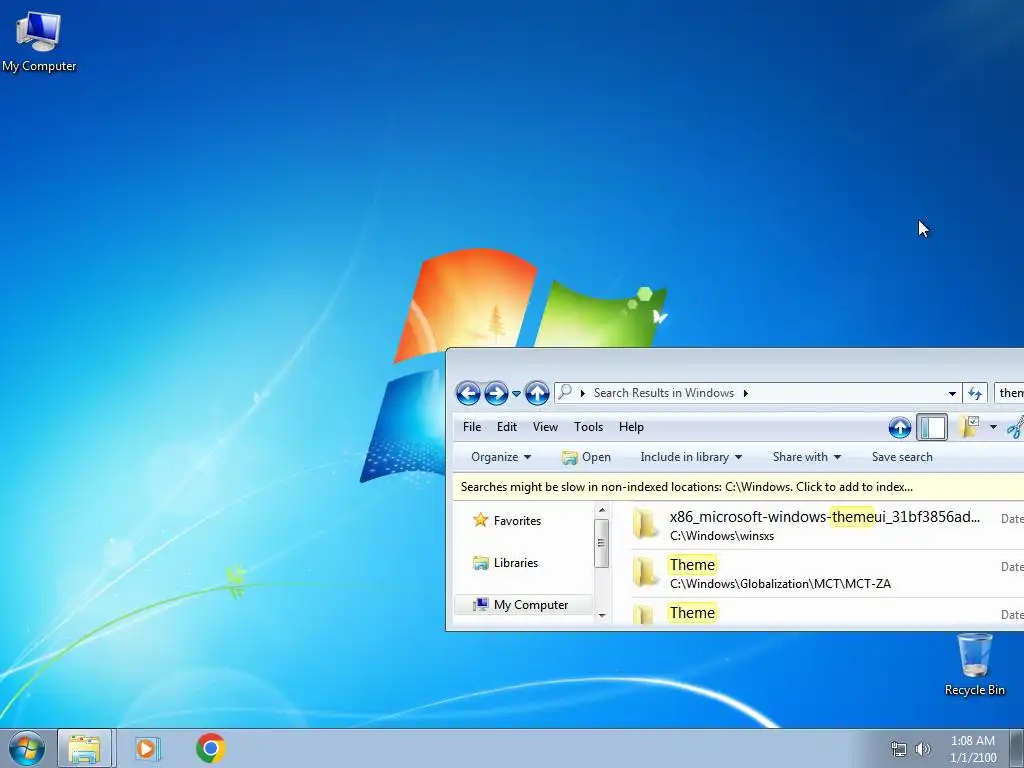The width and height of the screenshot is (1024, 768).
Task: Open Share with dropdown
Action: (807, 457)
